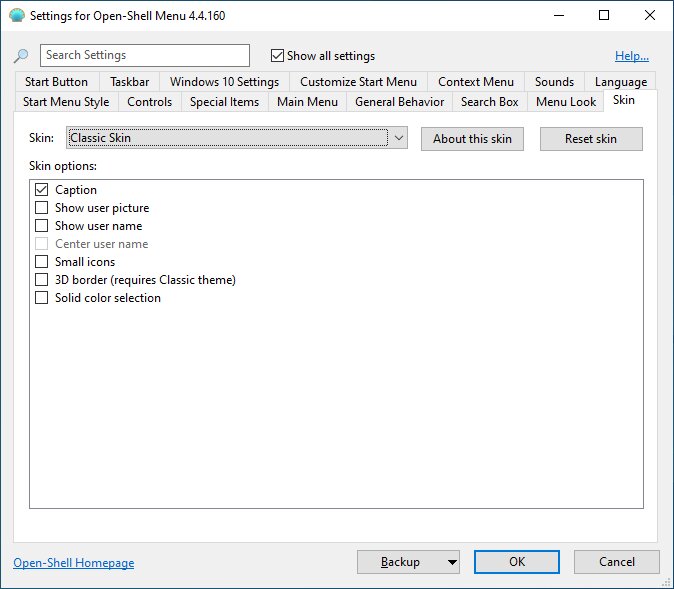
Task: Enable Show user picture option
Action: 42,208
